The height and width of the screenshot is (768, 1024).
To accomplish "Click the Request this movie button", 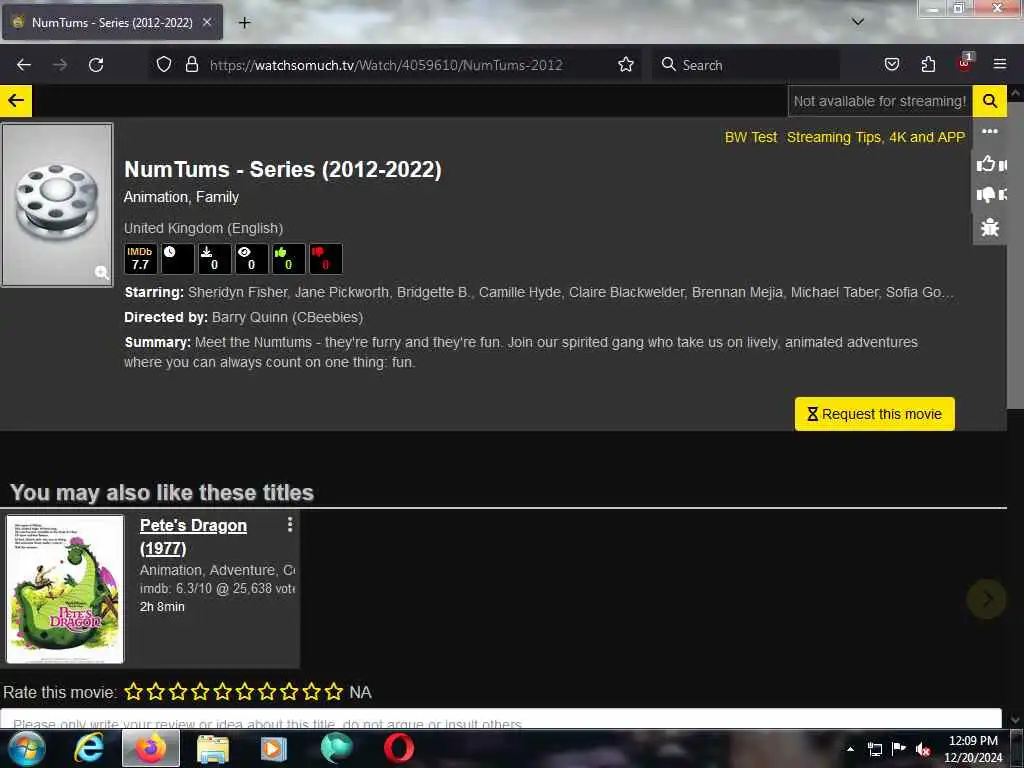I will [874, 414].
